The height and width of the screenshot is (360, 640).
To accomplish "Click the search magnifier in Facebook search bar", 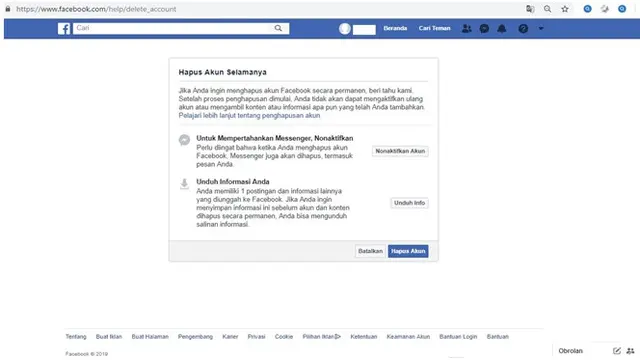I will pos(278,28).
